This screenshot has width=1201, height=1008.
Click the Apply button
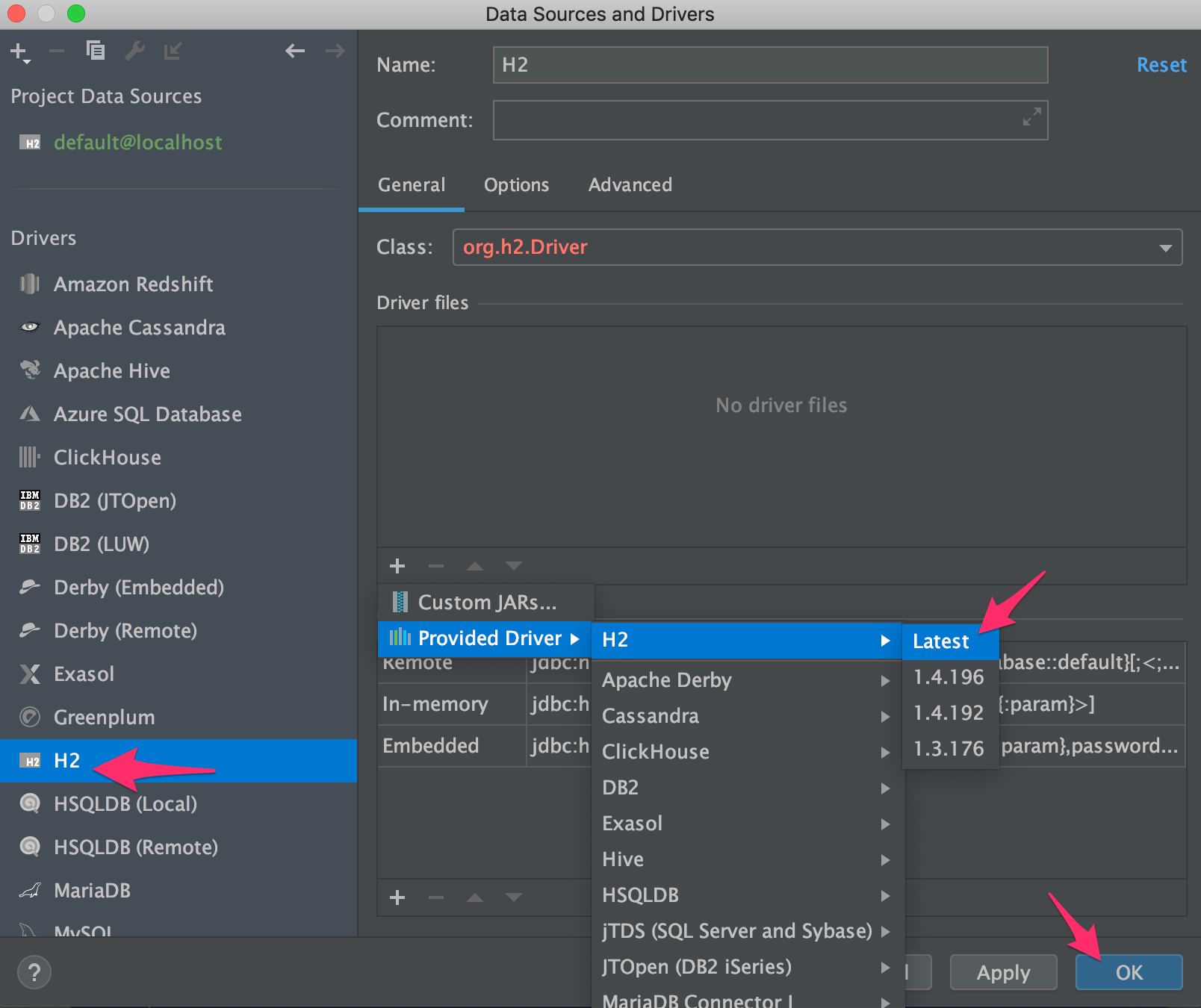pos(1003,972)
